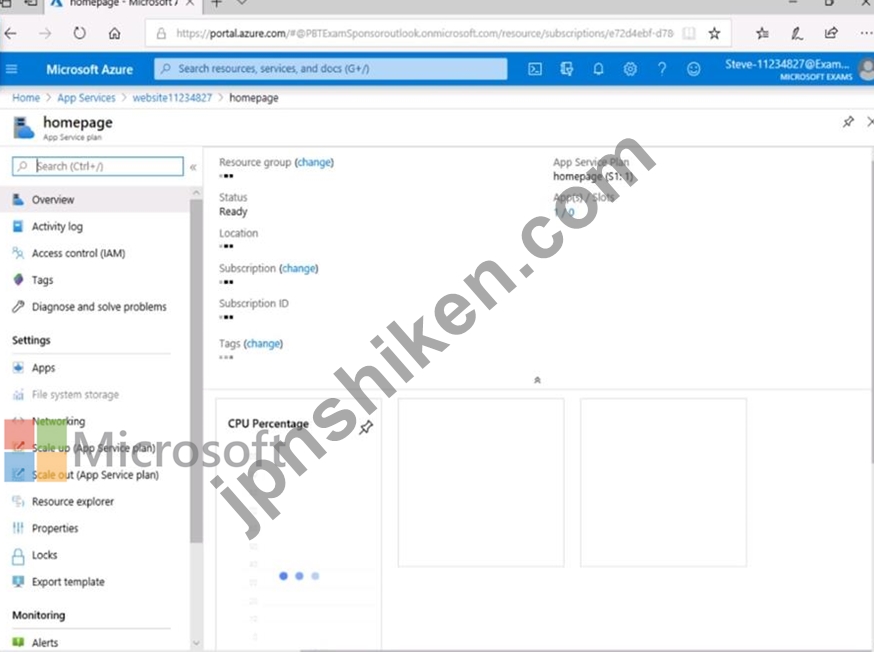Click the Status value Ready

[x=233, y=212]
